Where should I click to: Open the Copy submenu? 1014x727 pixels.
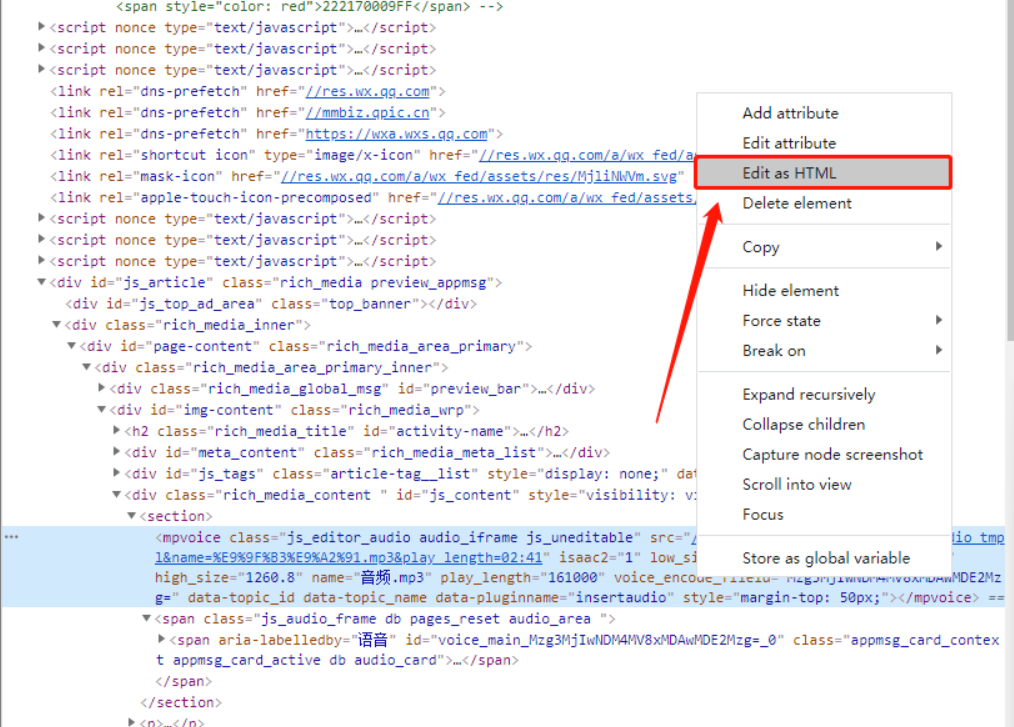pyautogui.click(x=823, y=247)
